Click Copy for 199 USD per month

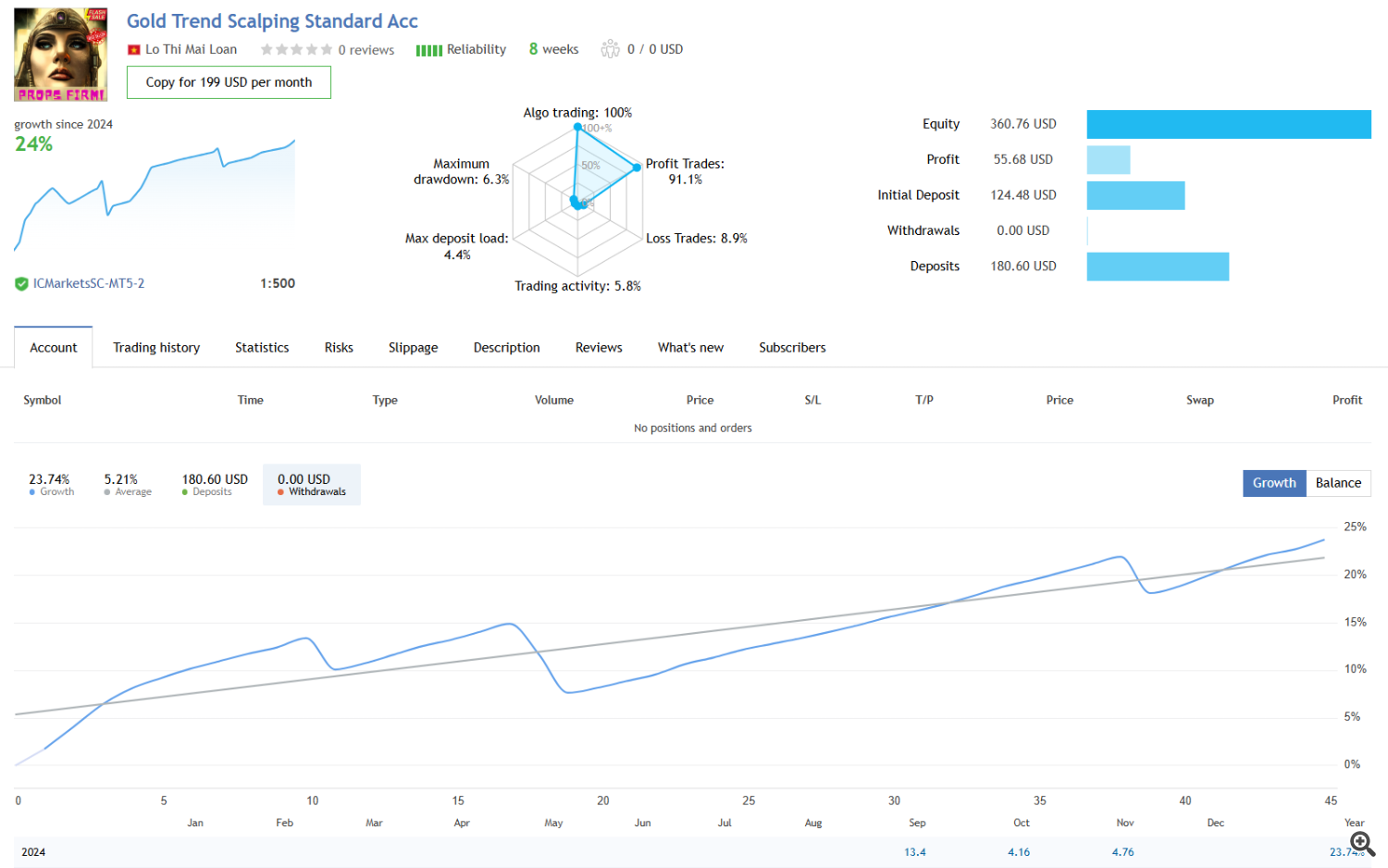tap(229, 82)
